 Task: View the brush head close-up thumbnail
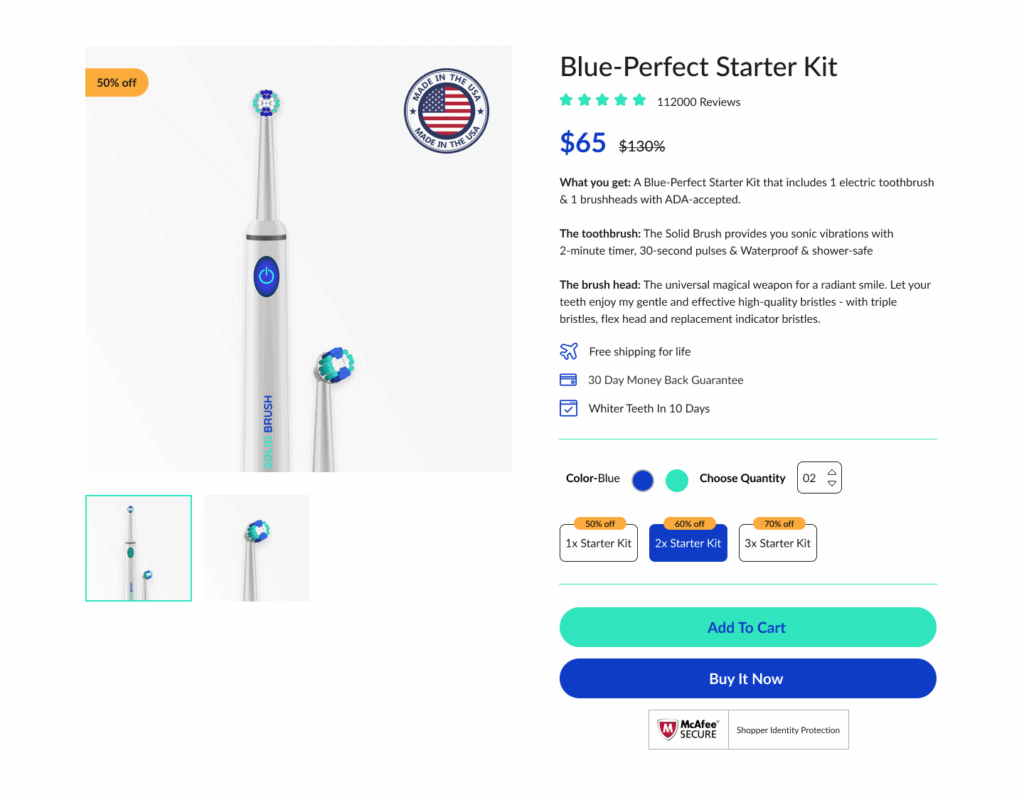click(257, 548)
